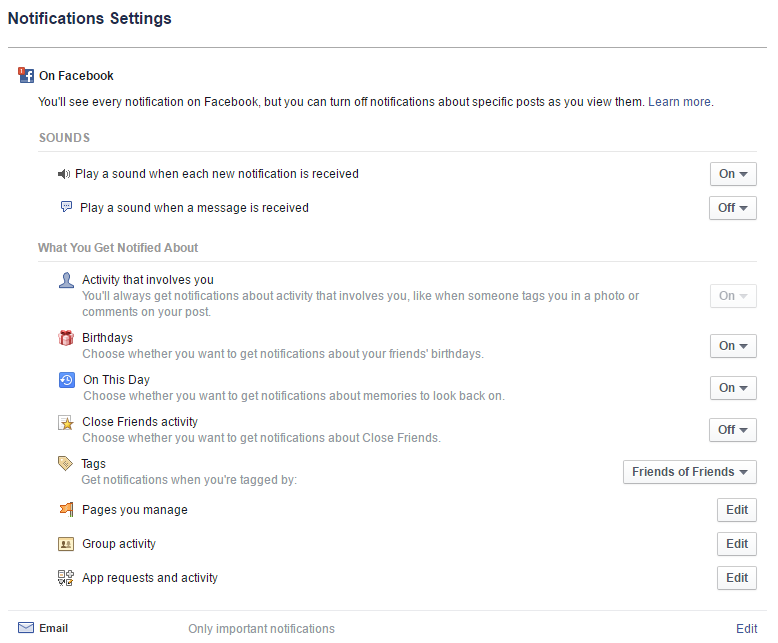
Task: Open the new notification sound On dropdown
Action: (733, 174)
